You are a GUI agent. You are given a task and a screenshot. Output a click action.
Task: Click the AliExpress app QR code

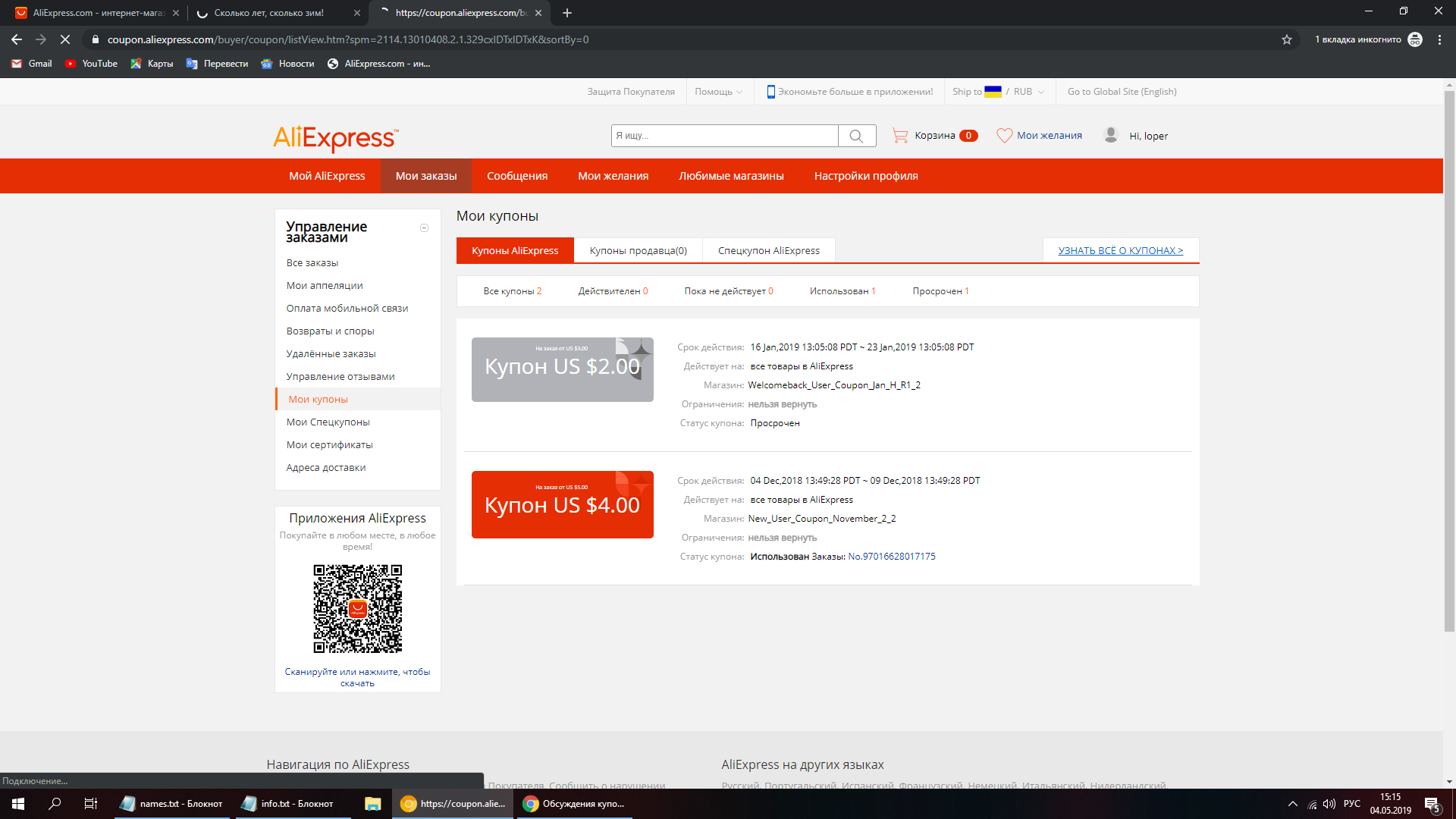click(358, 609)
